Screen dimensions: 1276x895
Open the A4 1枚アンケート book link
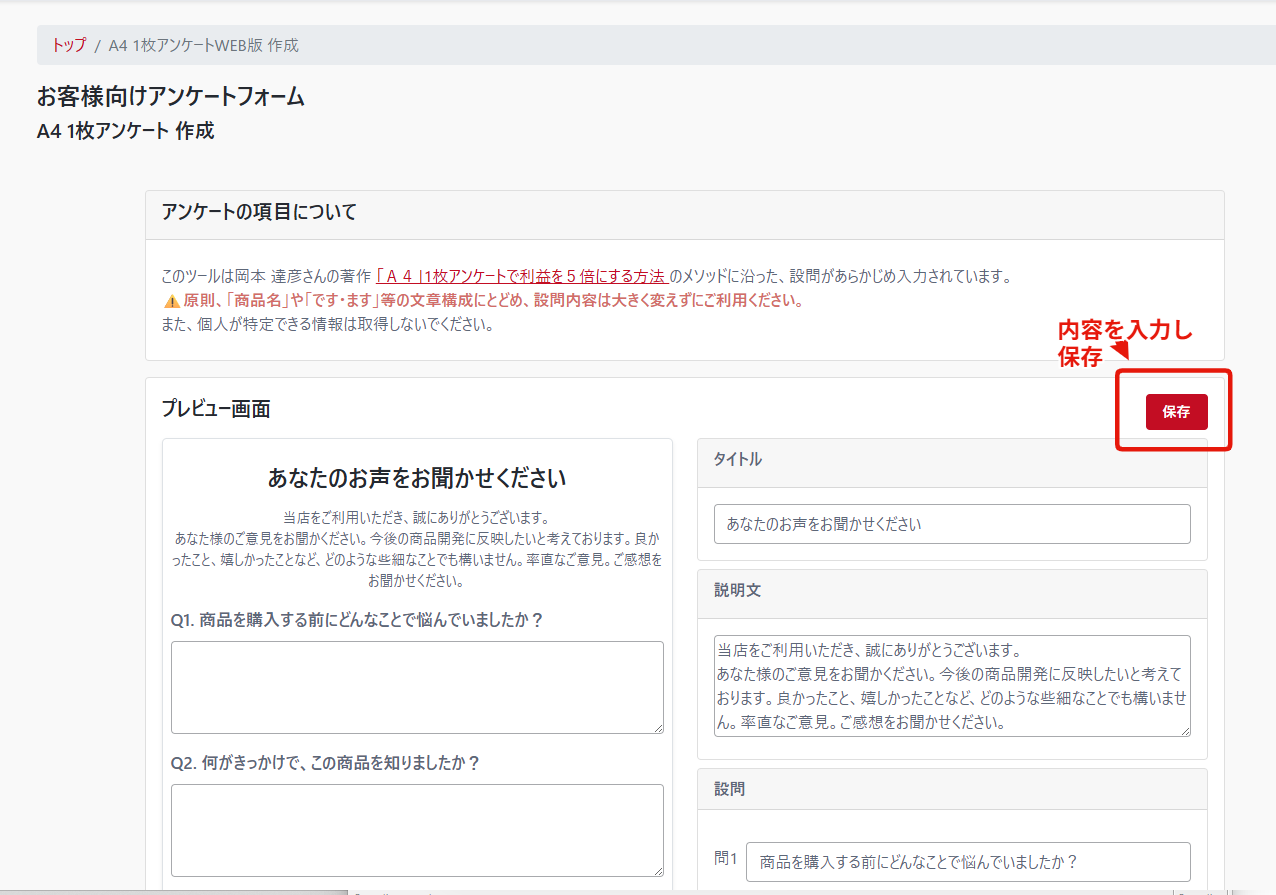pos(521,276)
